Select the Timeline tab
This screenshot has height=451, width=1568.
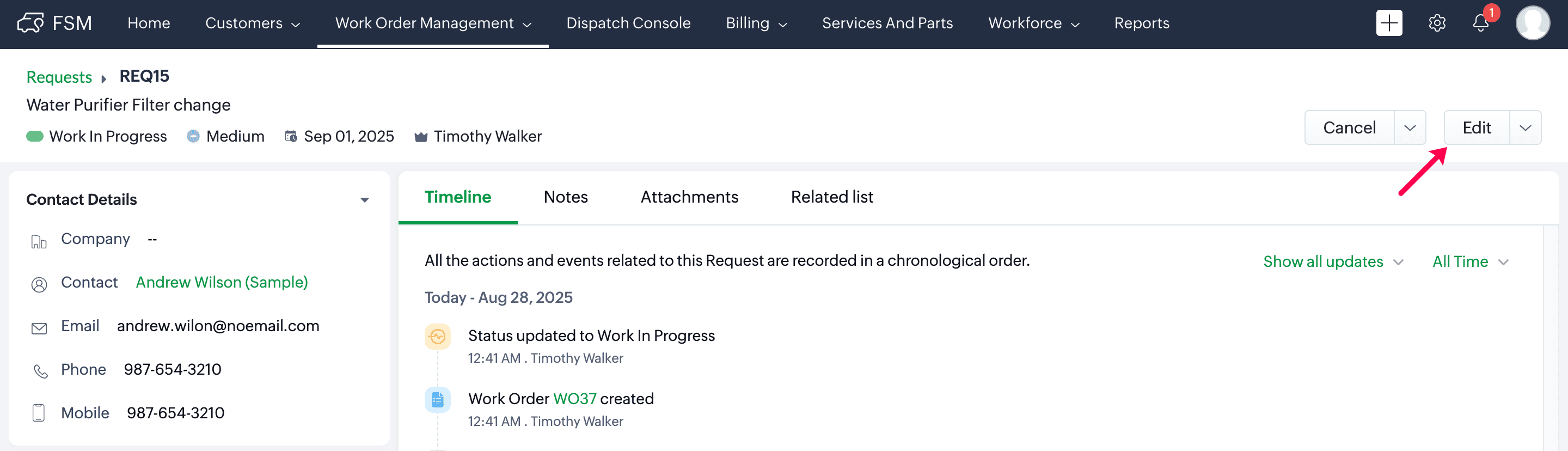[458, 197]
